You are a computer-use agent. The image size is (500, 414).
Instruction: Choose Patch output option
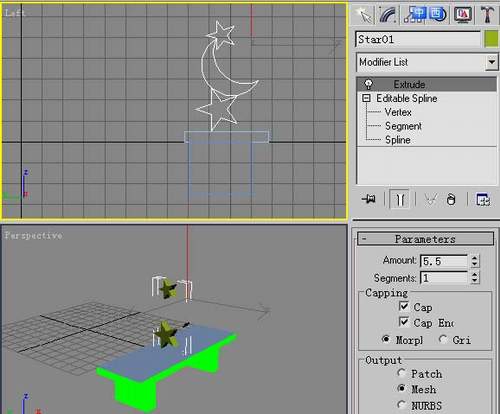coord(402,373)
